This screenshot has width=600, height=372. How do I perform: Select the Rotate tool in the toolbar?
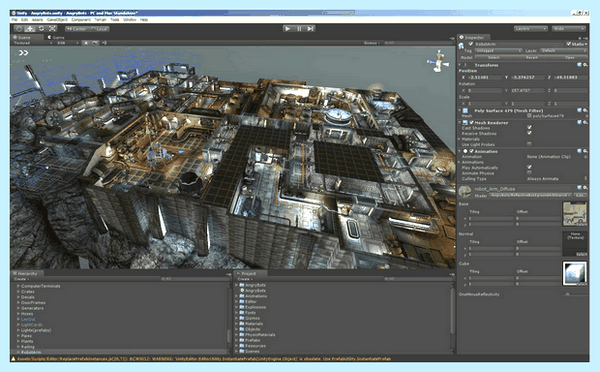click(41, 29)
